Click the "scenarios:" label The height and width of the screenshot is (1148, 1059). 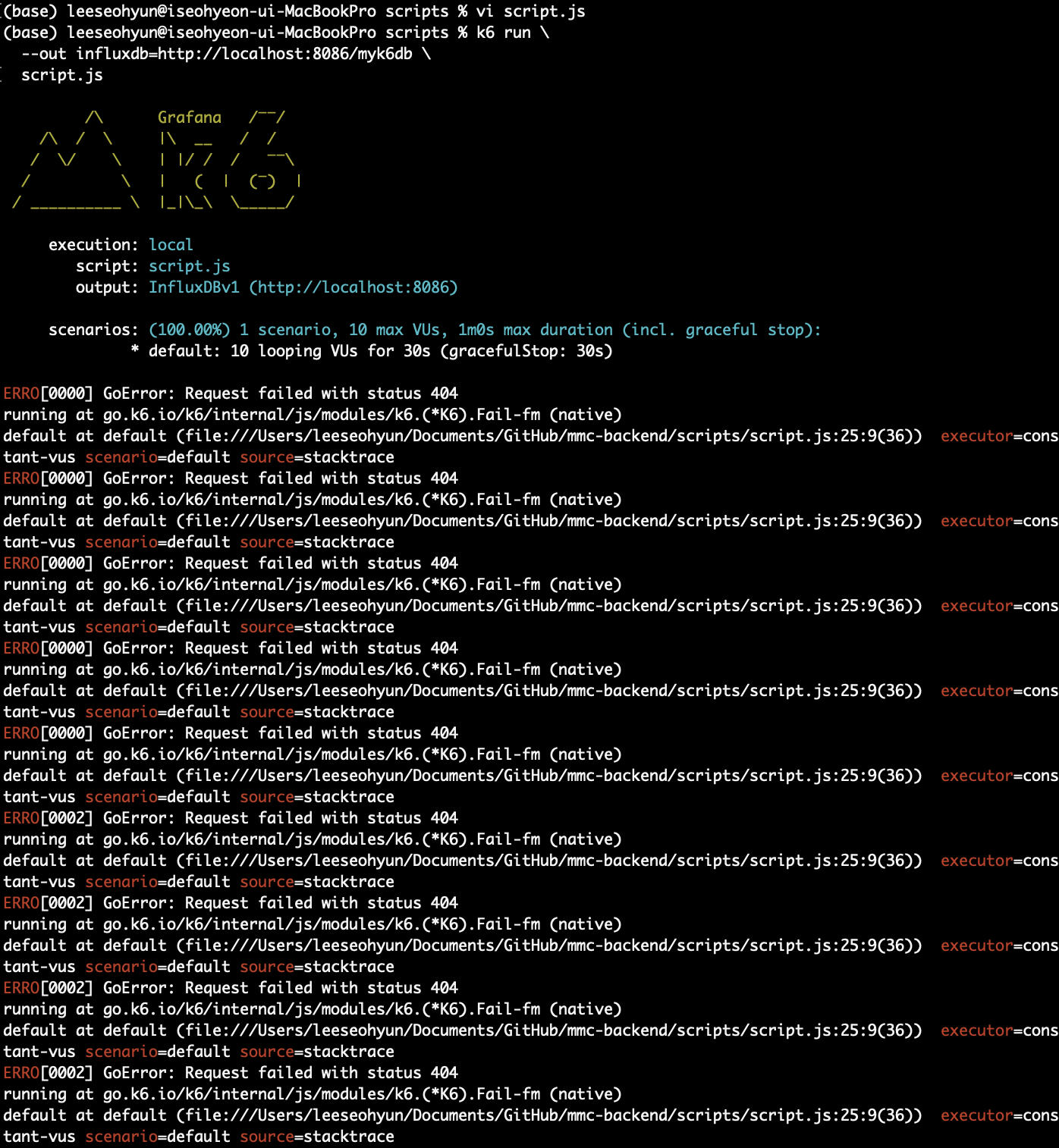pyautogui.click(x=94, y=330)
